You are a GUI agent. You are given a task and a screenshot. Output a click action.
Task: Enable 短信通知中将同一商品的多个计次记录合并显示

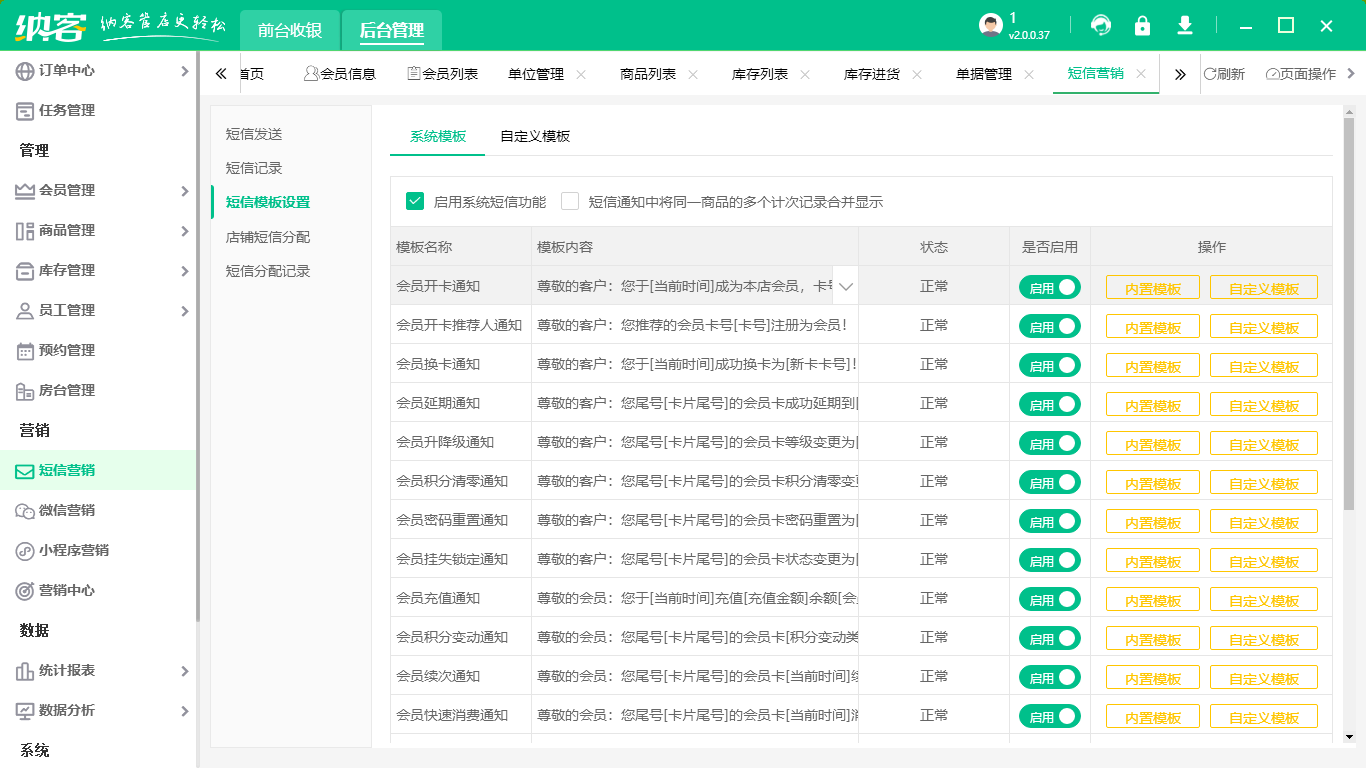pyautogui.click(x=570, y=200)
